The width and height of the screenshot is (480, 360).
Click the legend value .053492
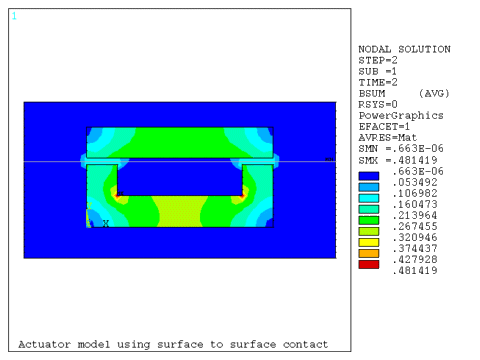415,182
